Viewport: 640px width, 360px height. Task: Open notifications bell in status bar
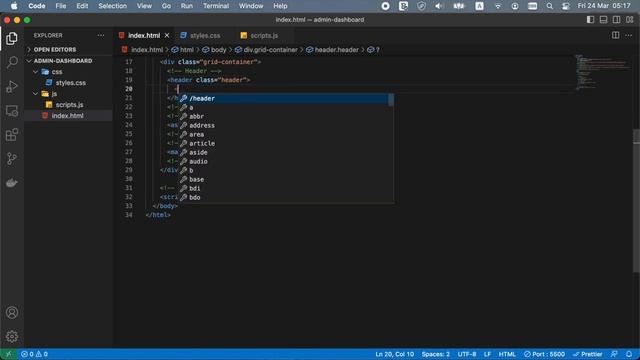629,354
